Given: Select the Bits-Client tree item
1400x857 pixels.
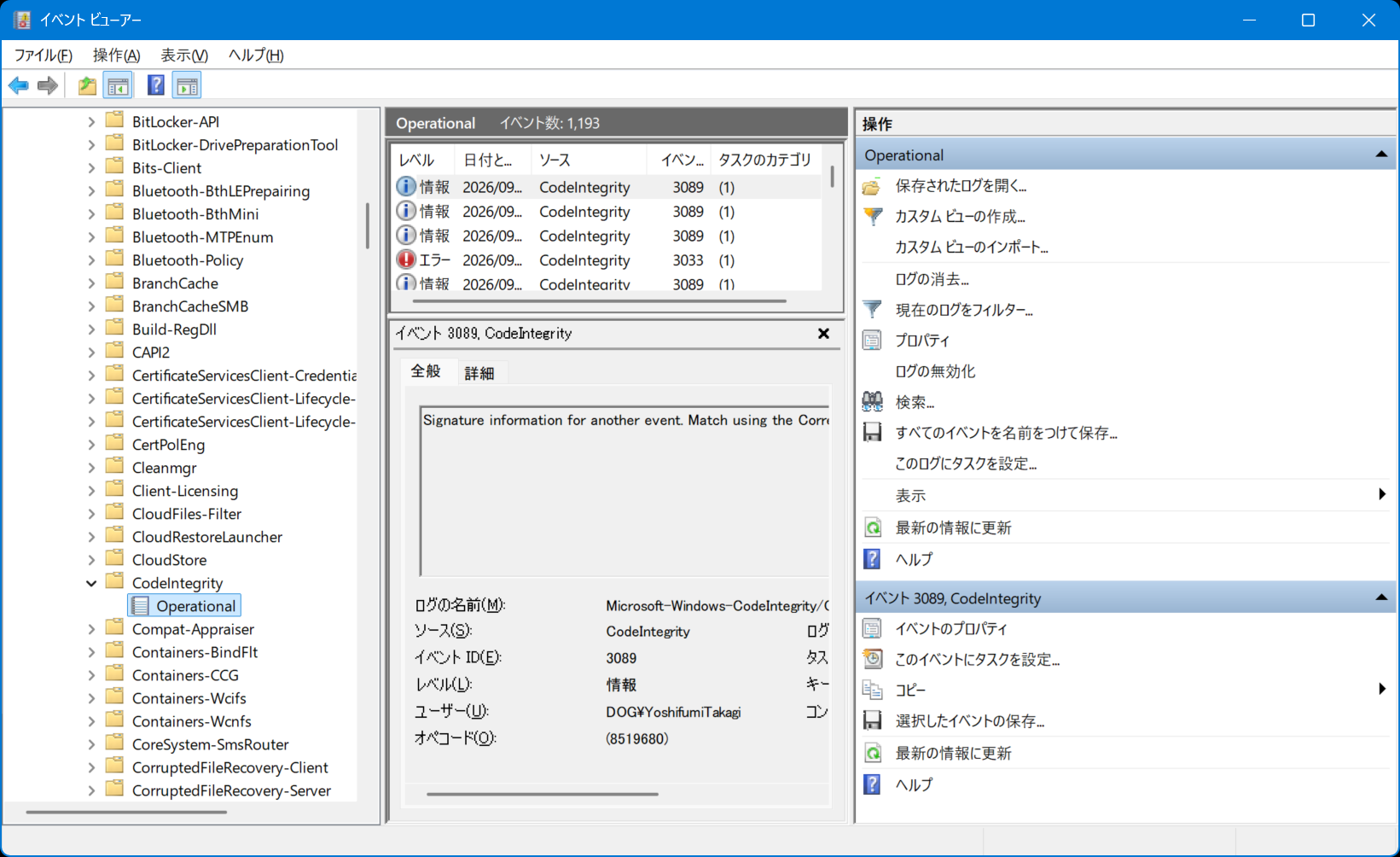Looking at the screenshot, I should point(166,168).
